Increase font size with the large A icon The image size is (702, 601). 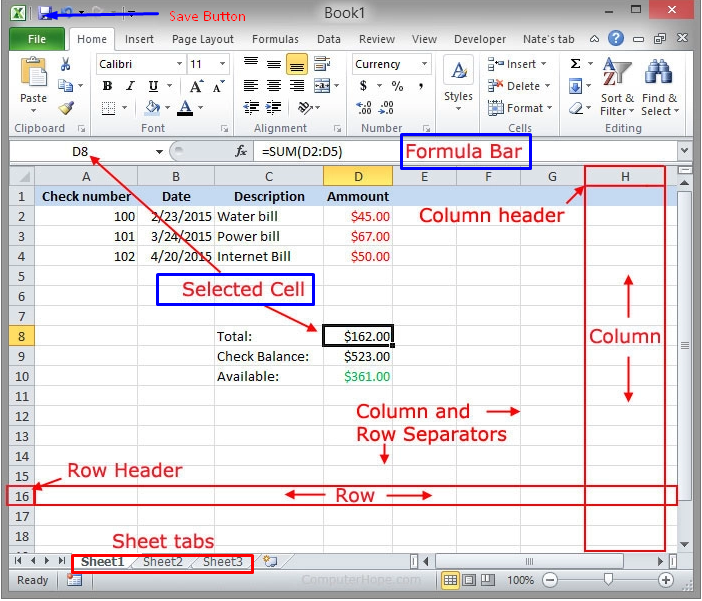[x=196, y=86]
